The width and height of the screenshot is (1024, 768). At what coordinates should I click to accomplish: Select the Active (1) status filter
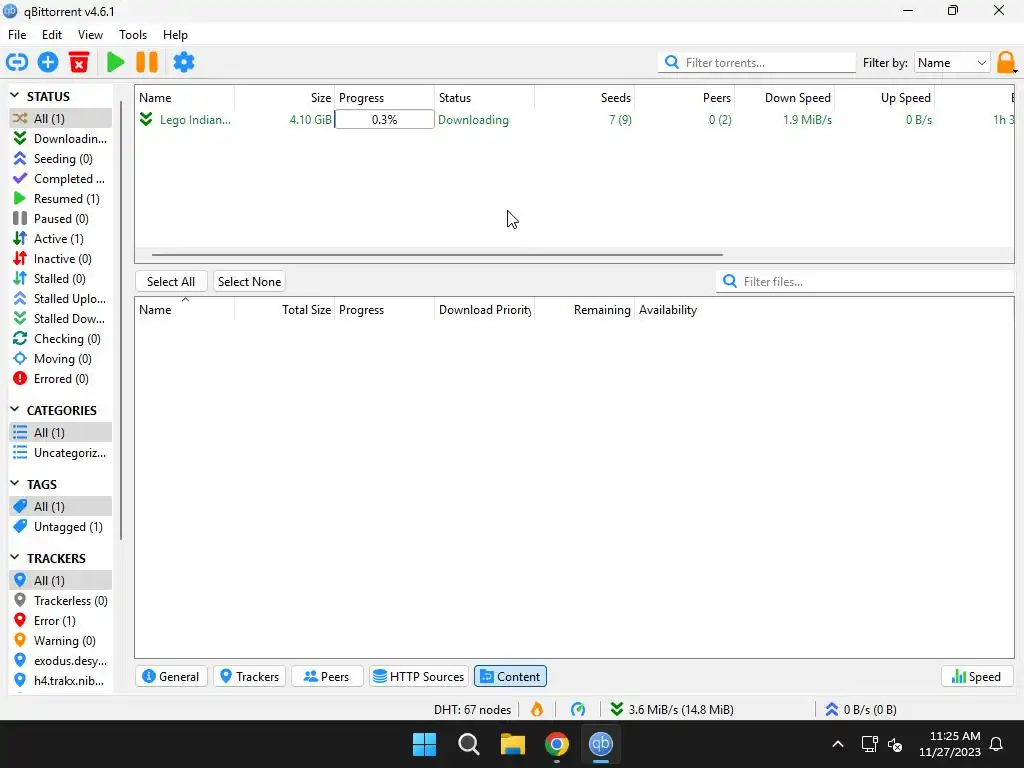click(61, 239)
